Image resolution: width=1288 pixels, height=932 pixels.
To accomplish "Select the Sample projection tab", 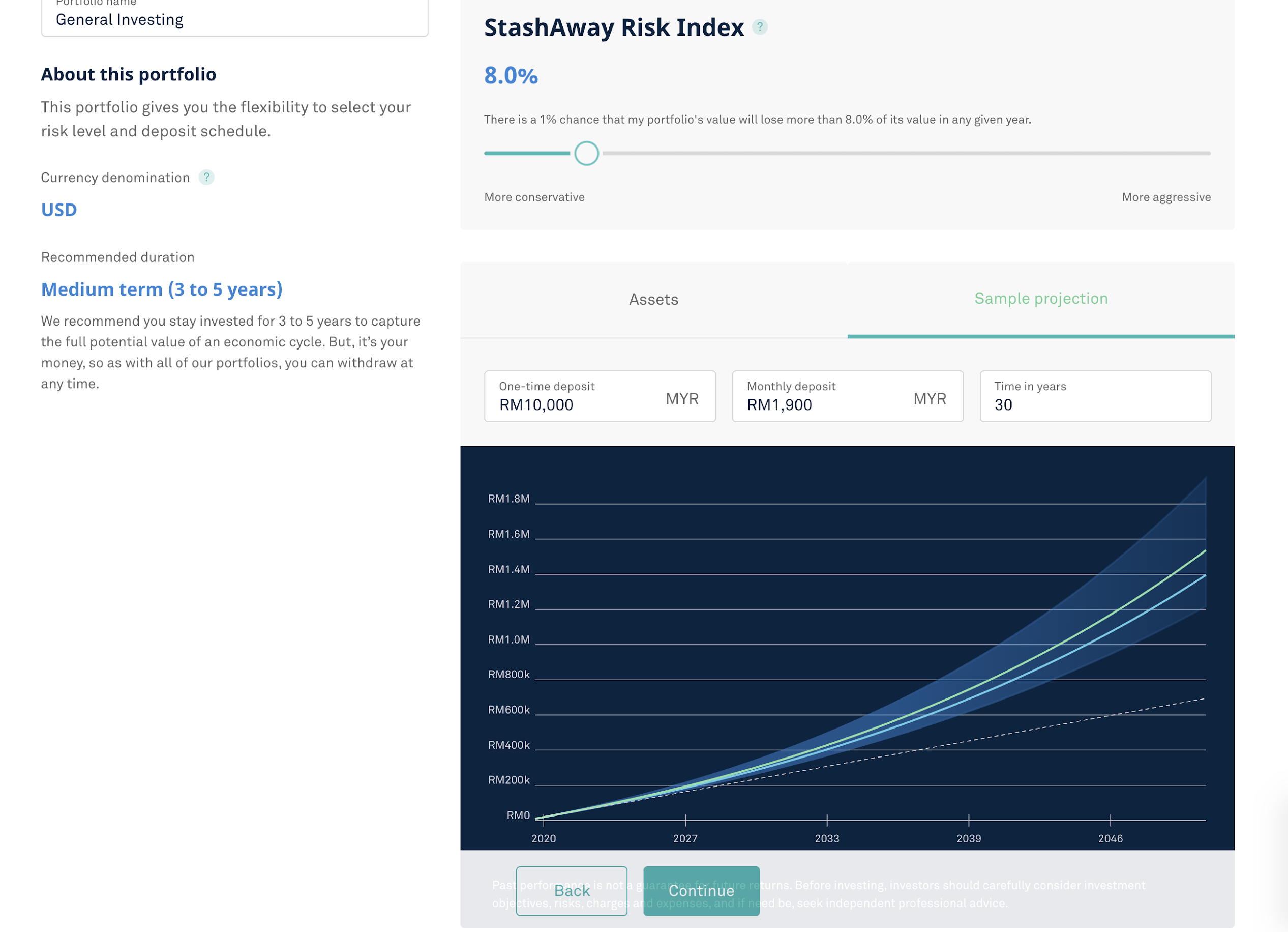I will point(1040,299).
